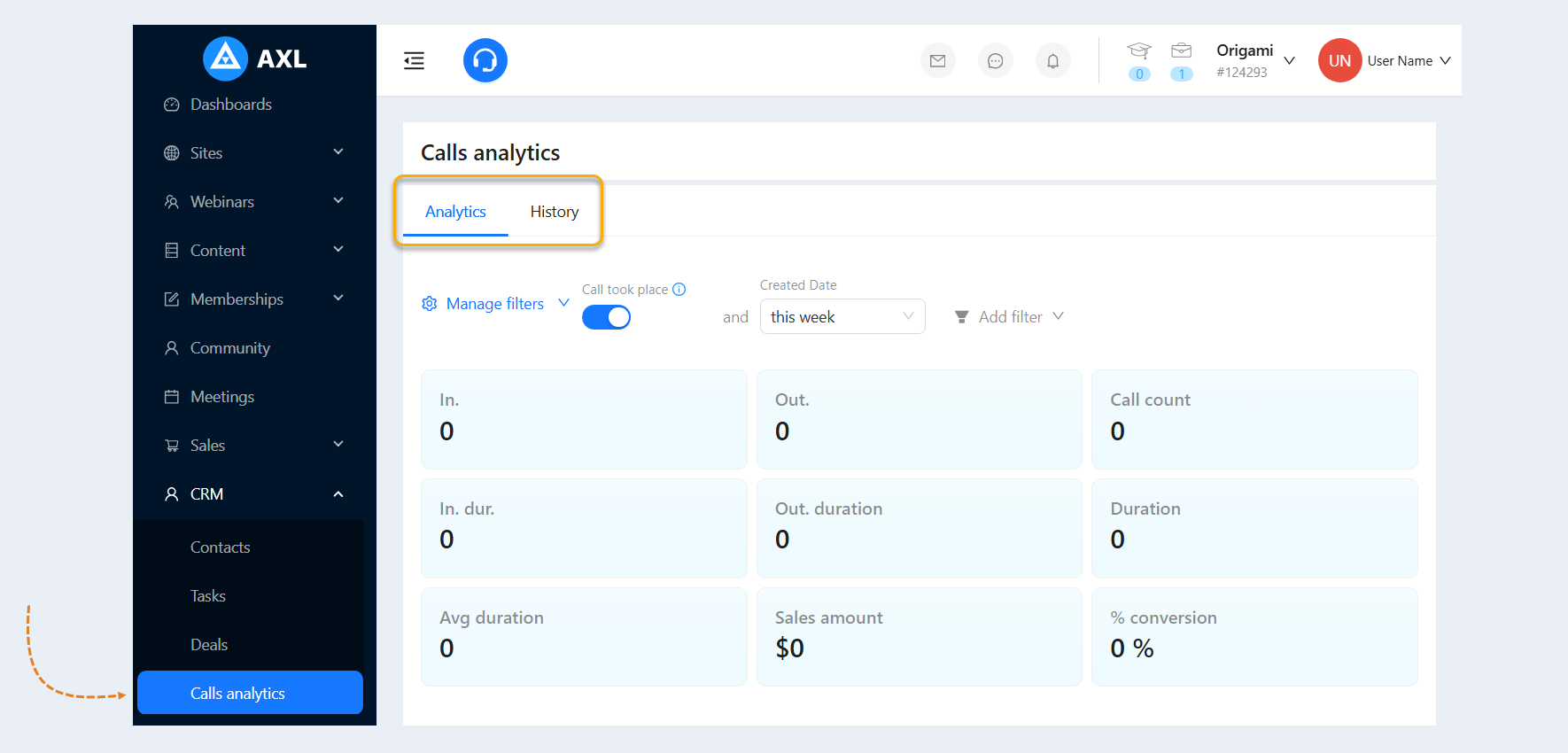
Task: Click the CRM person icon in sidebar
Action: [x=172, y=494]
